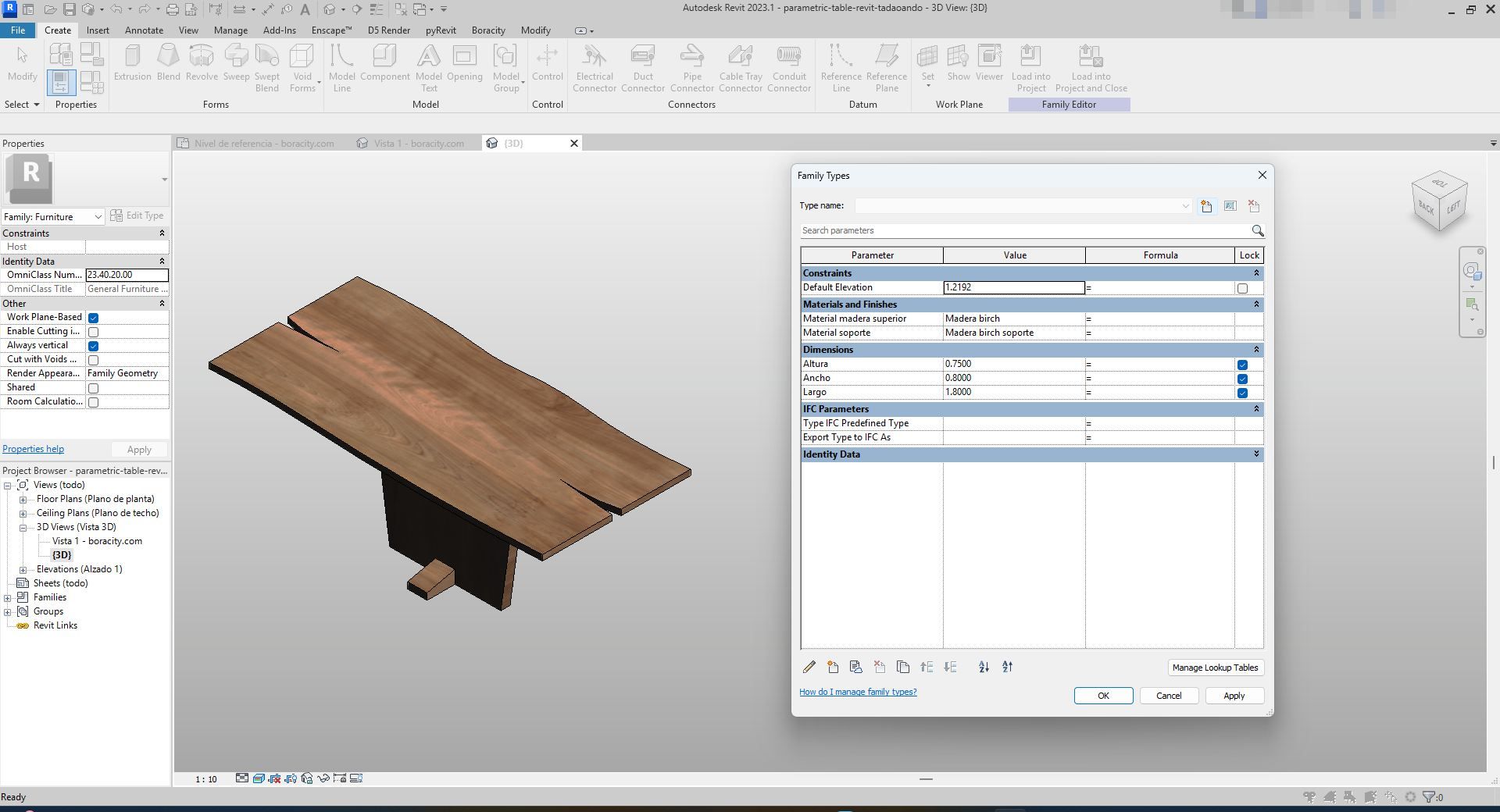Select the Blend form tool
Image resolution: width=1500 pixels, height=812 pixels.
pyautogui.click(x=168, y=62)
